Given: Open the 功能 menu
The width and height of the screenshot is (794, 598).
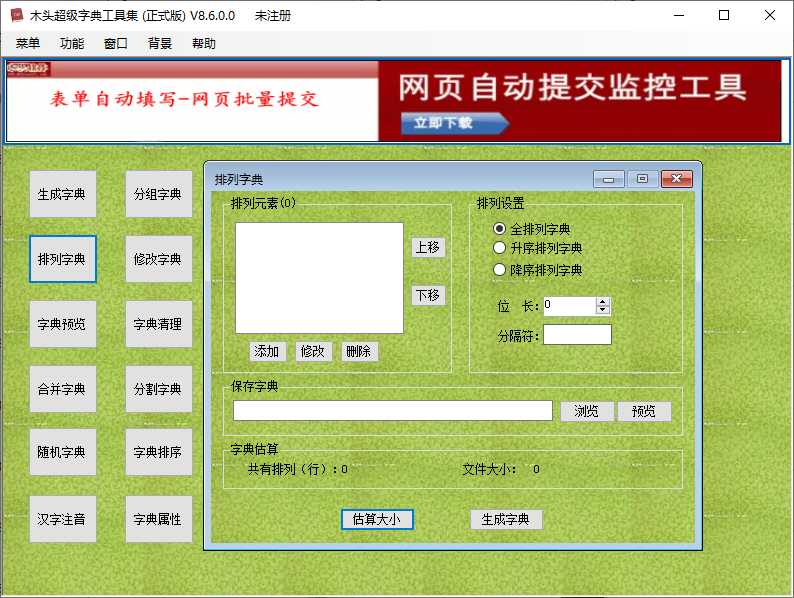Looking at the screenshot, I should (72, 44).
